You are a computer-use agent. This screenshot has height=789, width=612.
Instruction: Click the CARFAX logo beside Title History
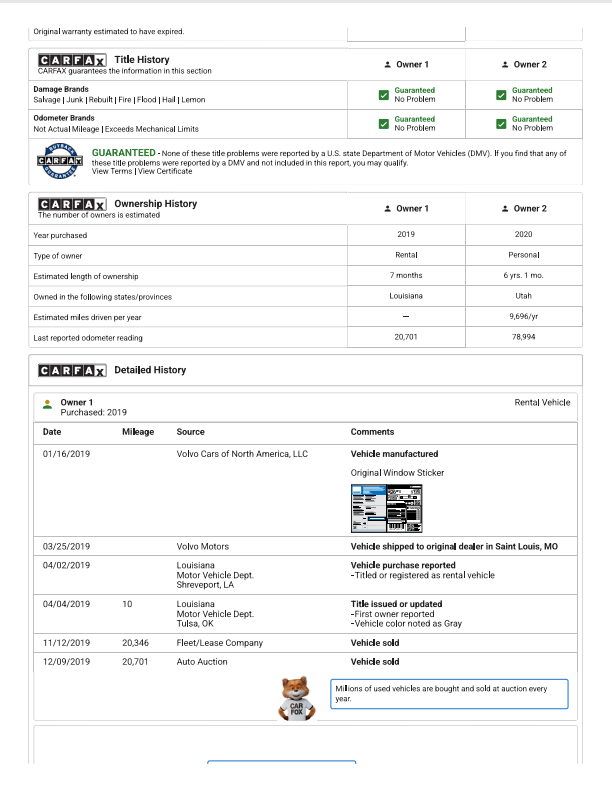(72, 60)
